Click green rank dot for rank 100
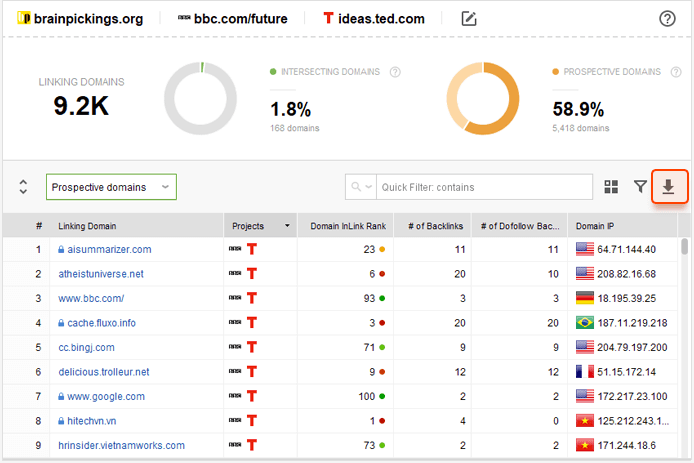 point(382,397)
